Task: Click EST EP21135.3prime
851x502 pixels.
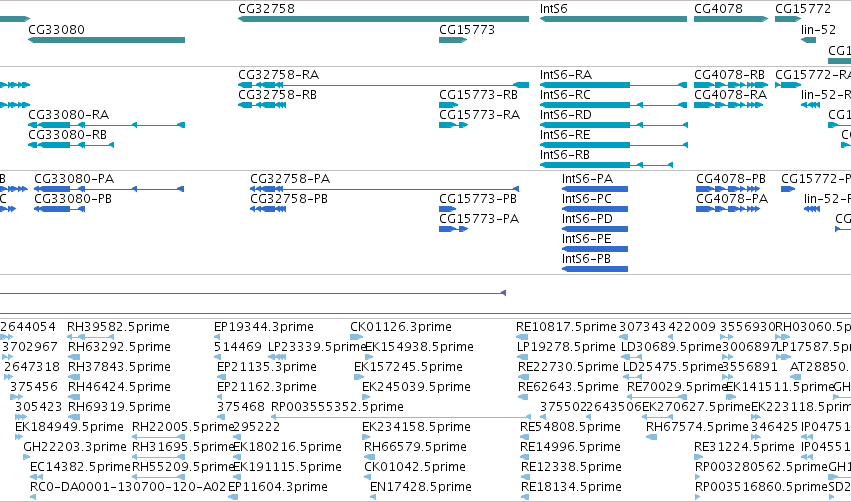Action: coord(267,367)
